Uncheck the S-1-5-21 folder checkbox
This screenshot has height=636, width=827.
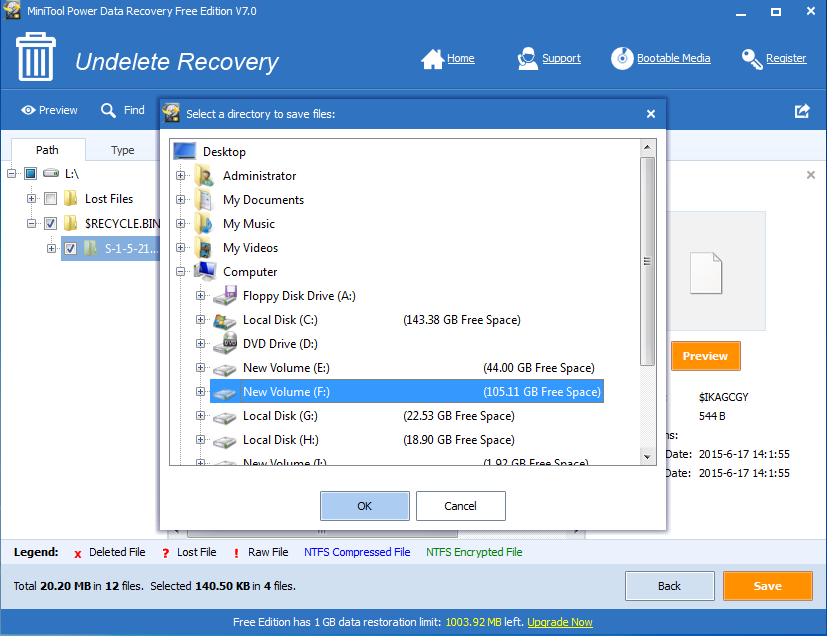click(x=70, y=248)
